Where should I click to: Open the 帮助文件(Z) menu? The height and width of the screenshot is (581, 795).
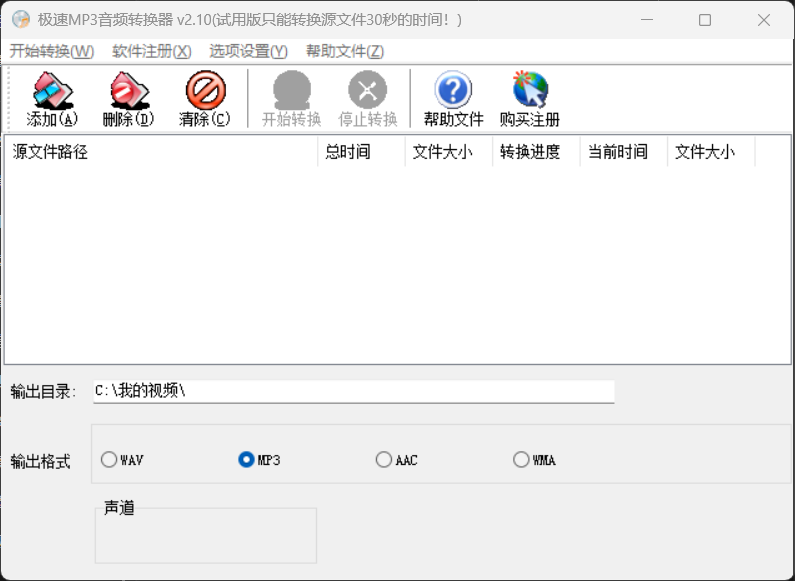click(x=345, y=51)
